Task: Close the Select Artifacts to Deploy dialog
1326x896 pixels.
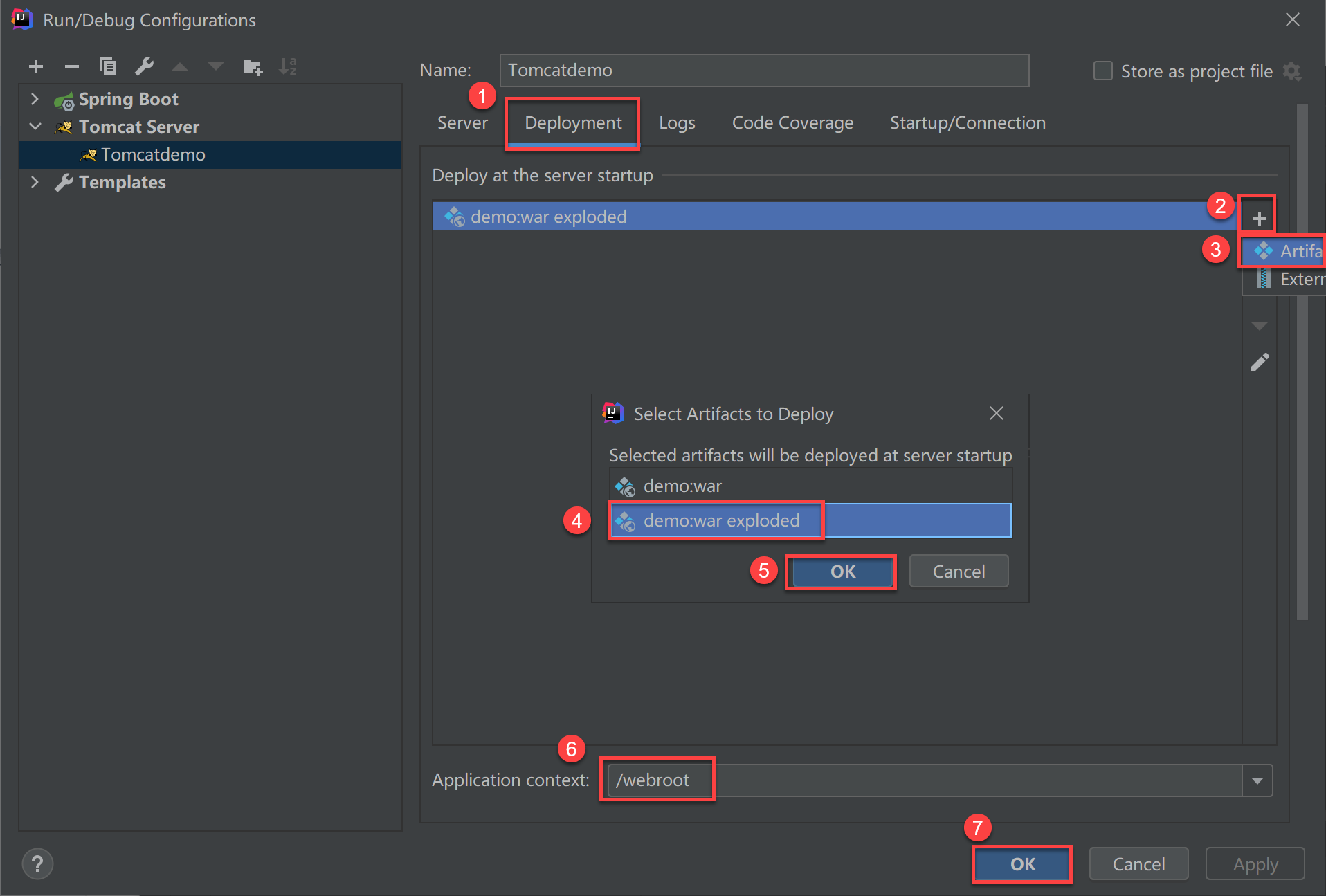Action: point(997,413)
